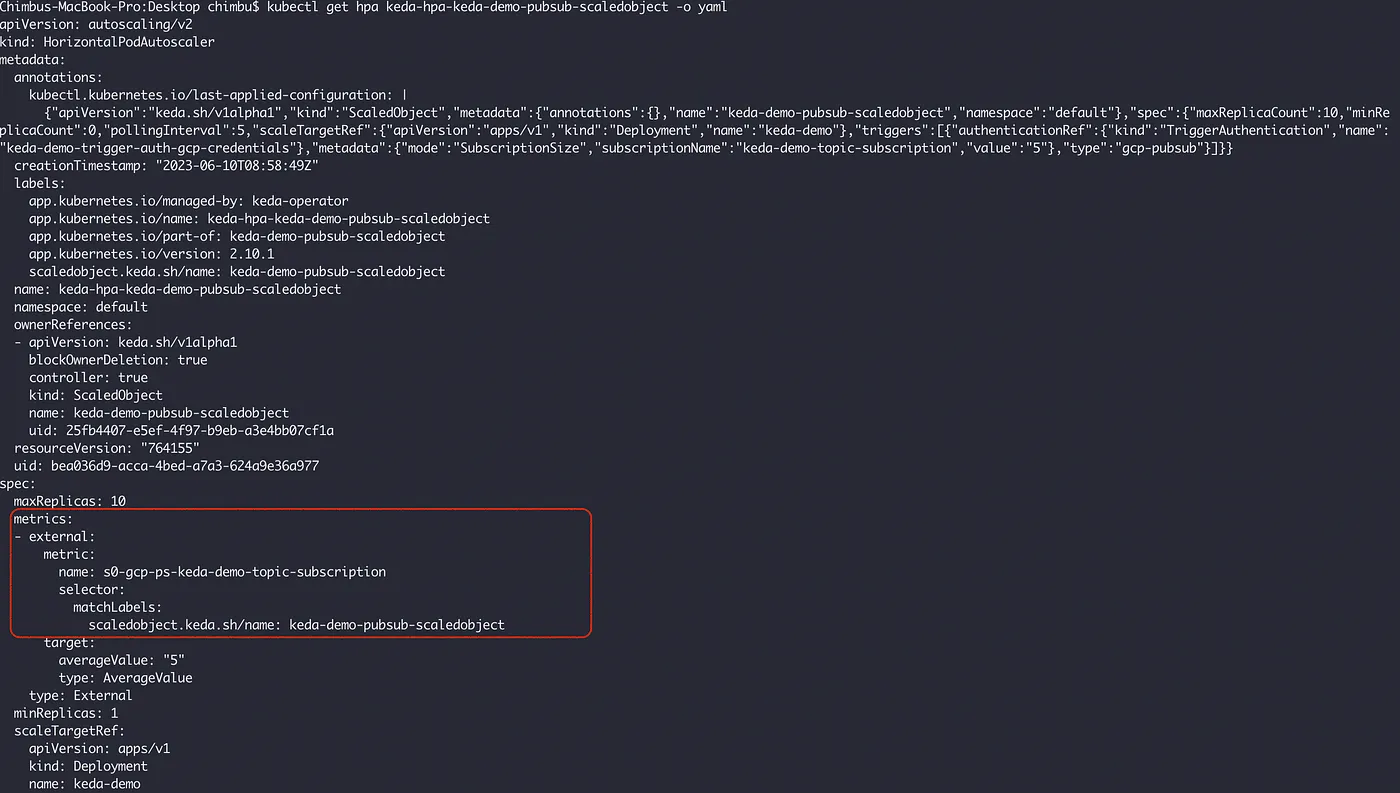Click the metrics key in the red box

tap(43, 519)
